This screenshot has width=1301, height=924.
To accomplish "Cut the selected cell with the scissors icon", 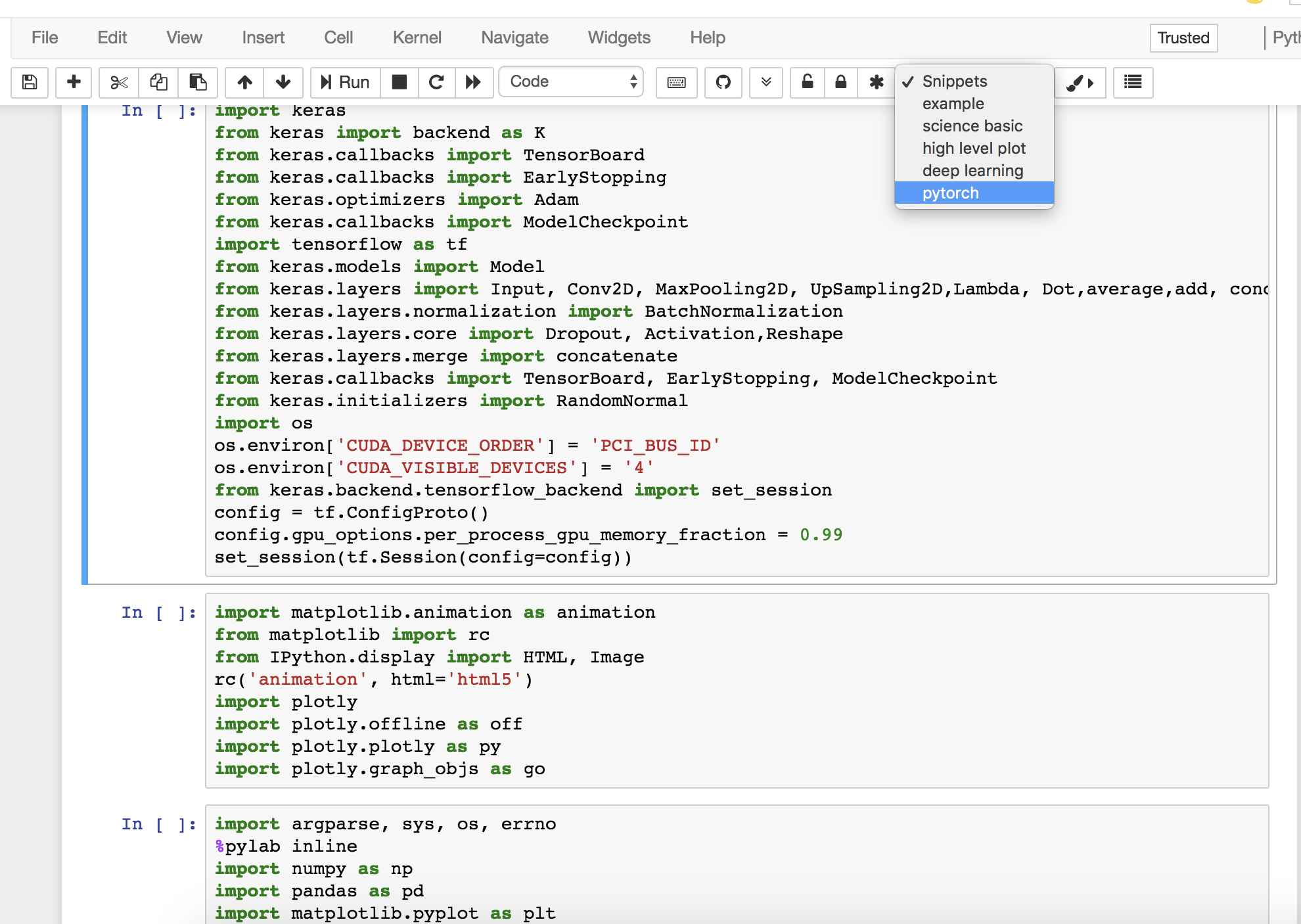I will (x=119, y=82).
